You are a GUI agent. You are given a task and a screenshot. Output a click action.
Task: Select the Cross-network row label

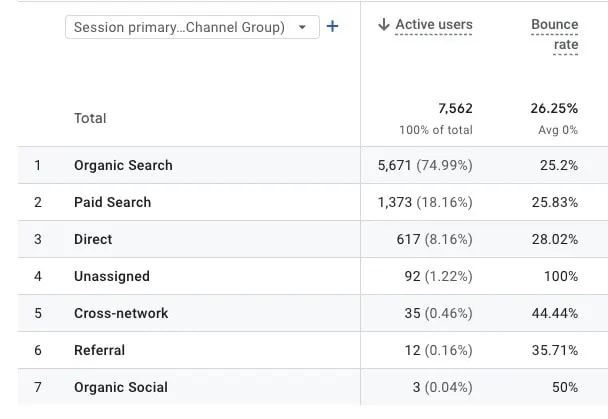121,313
